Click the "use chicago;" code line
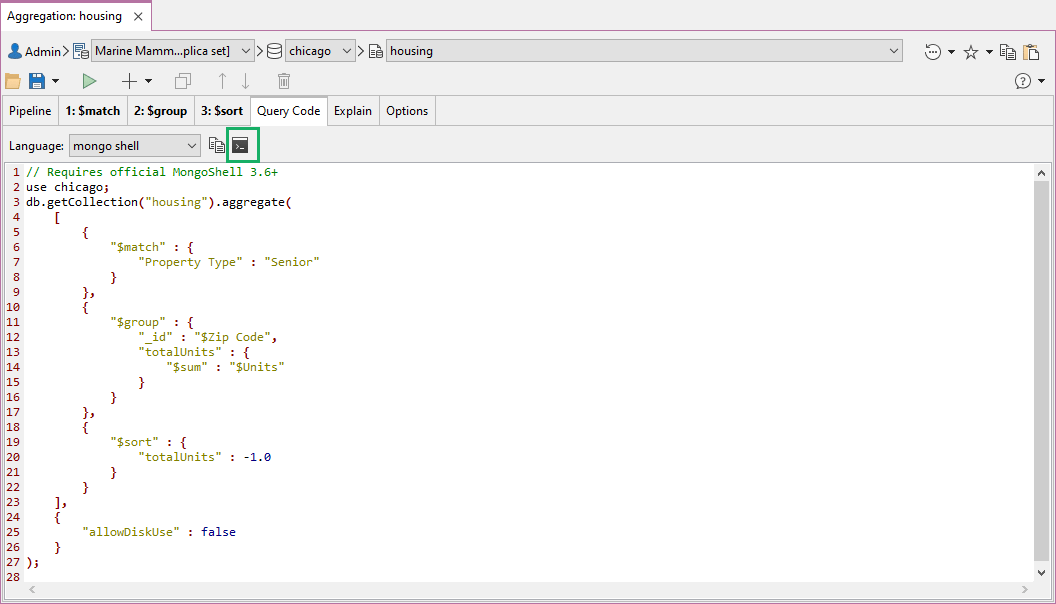The width and height of the screenshot is (1056, 604). pos(67,187)
